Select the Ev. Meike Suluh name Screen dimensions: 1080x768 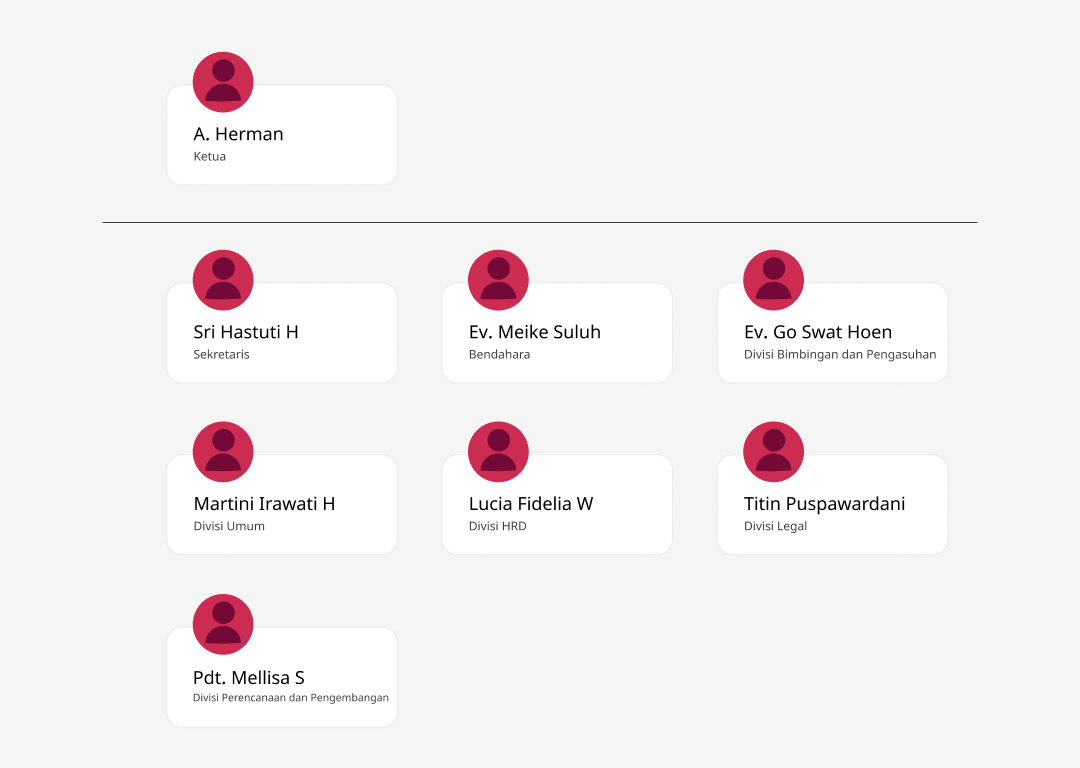[x=534, y=332]
